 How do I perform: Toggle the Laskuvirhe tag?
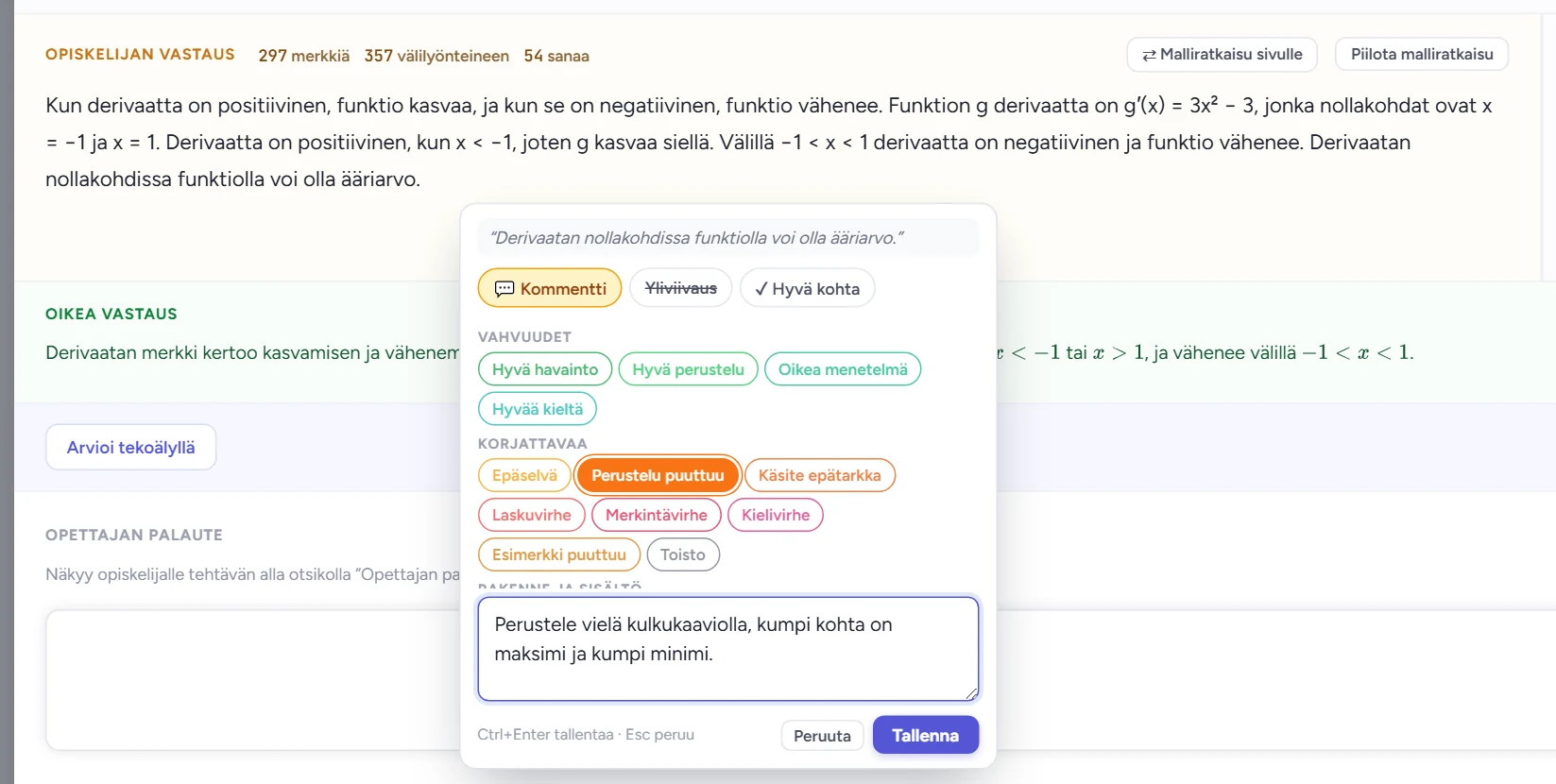532,515
